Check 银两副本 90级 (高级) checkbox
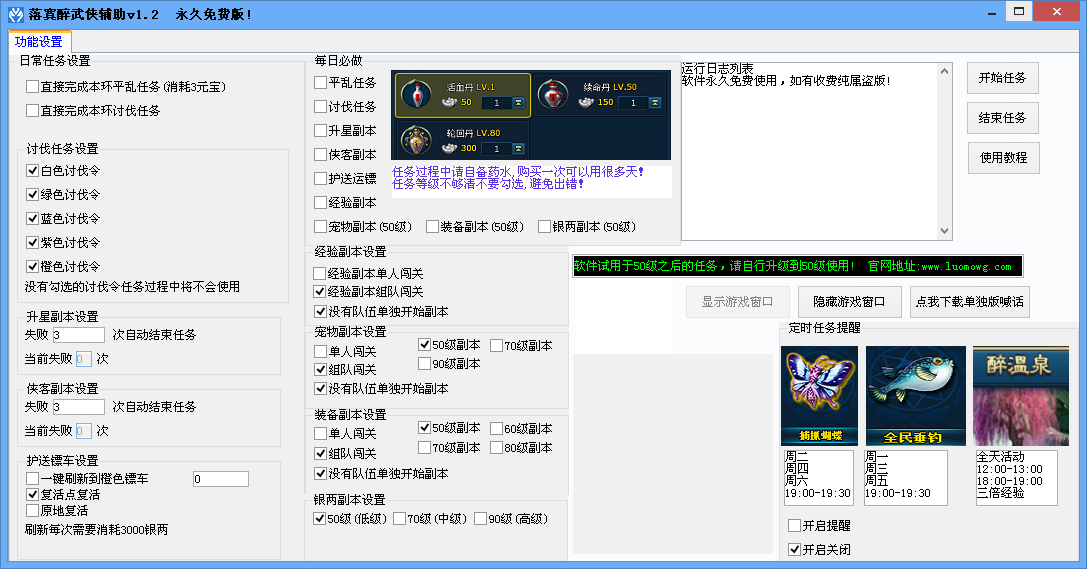Screen dimensions: 1087x569 (x=480, y=518)
